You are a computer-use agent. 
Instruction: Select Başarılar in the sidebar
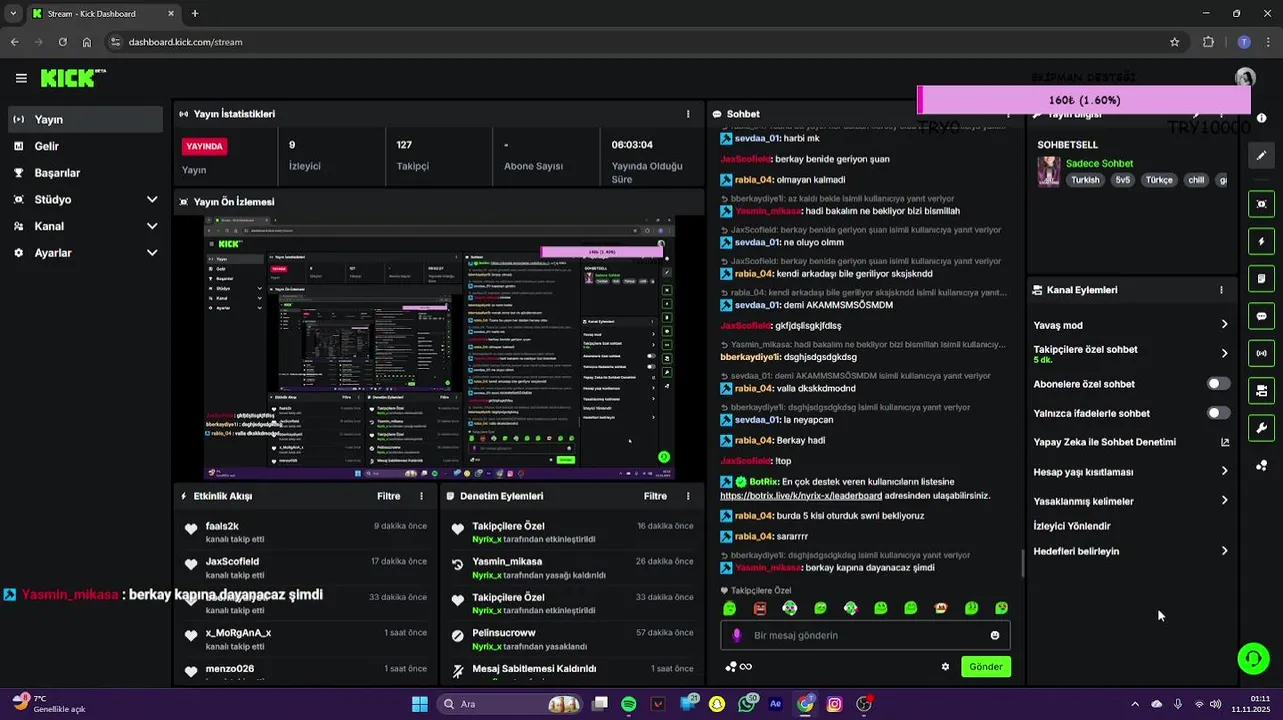coord(85,173)
